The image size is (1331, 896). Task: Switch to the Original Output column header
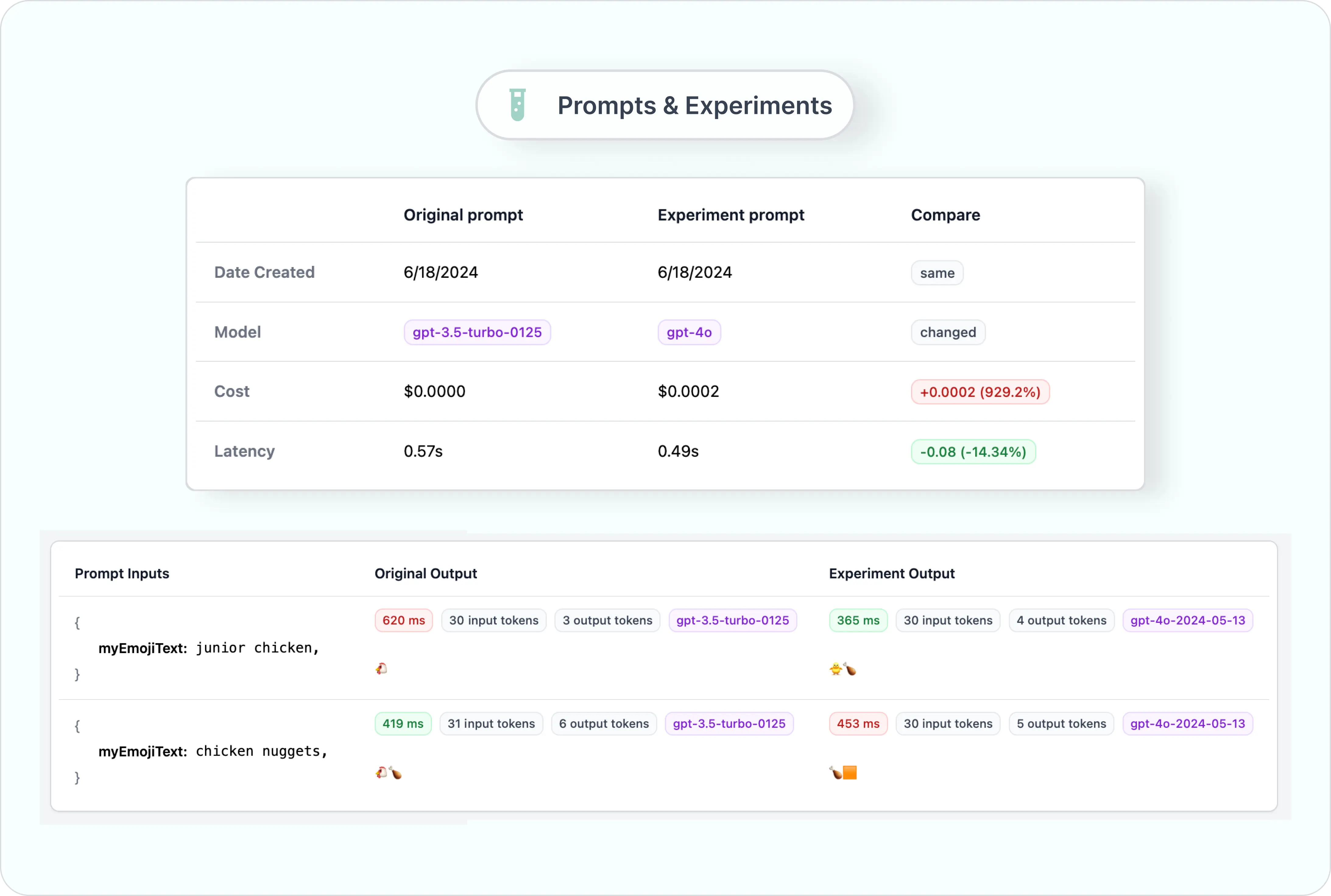(x=426, y=573)
